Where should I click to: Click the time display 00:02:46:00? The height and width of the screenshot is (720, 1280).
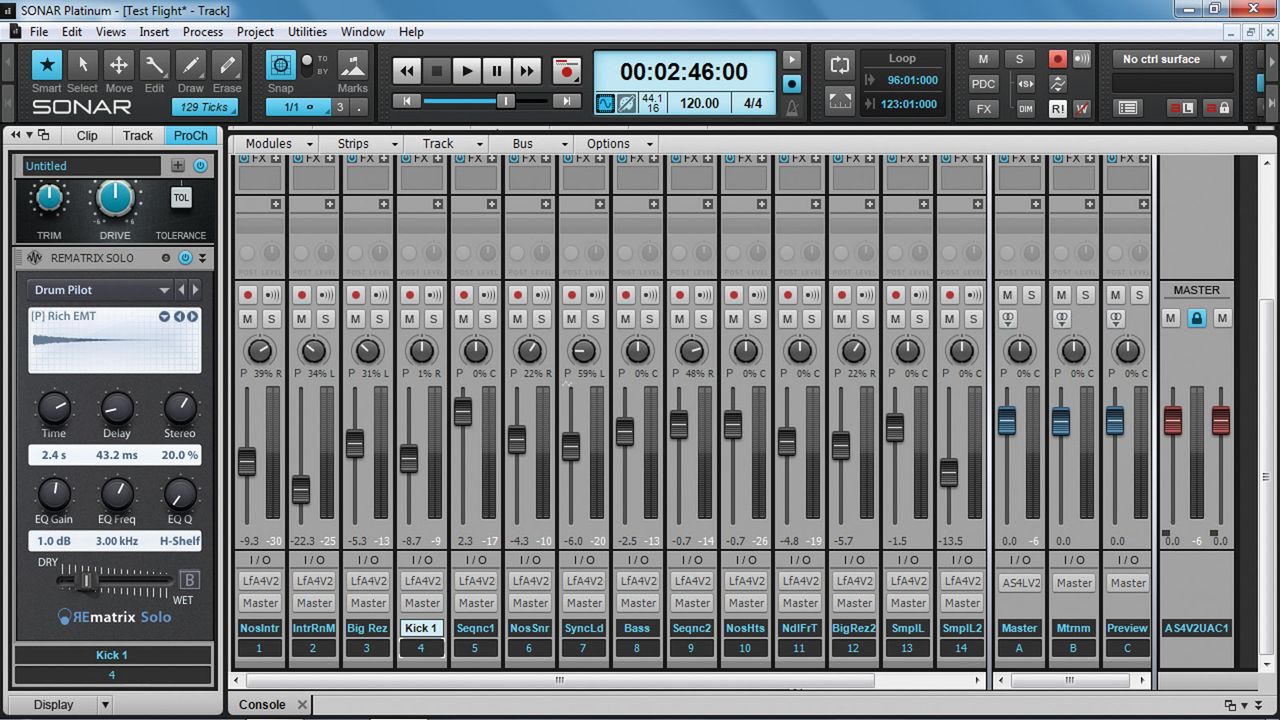684,72
